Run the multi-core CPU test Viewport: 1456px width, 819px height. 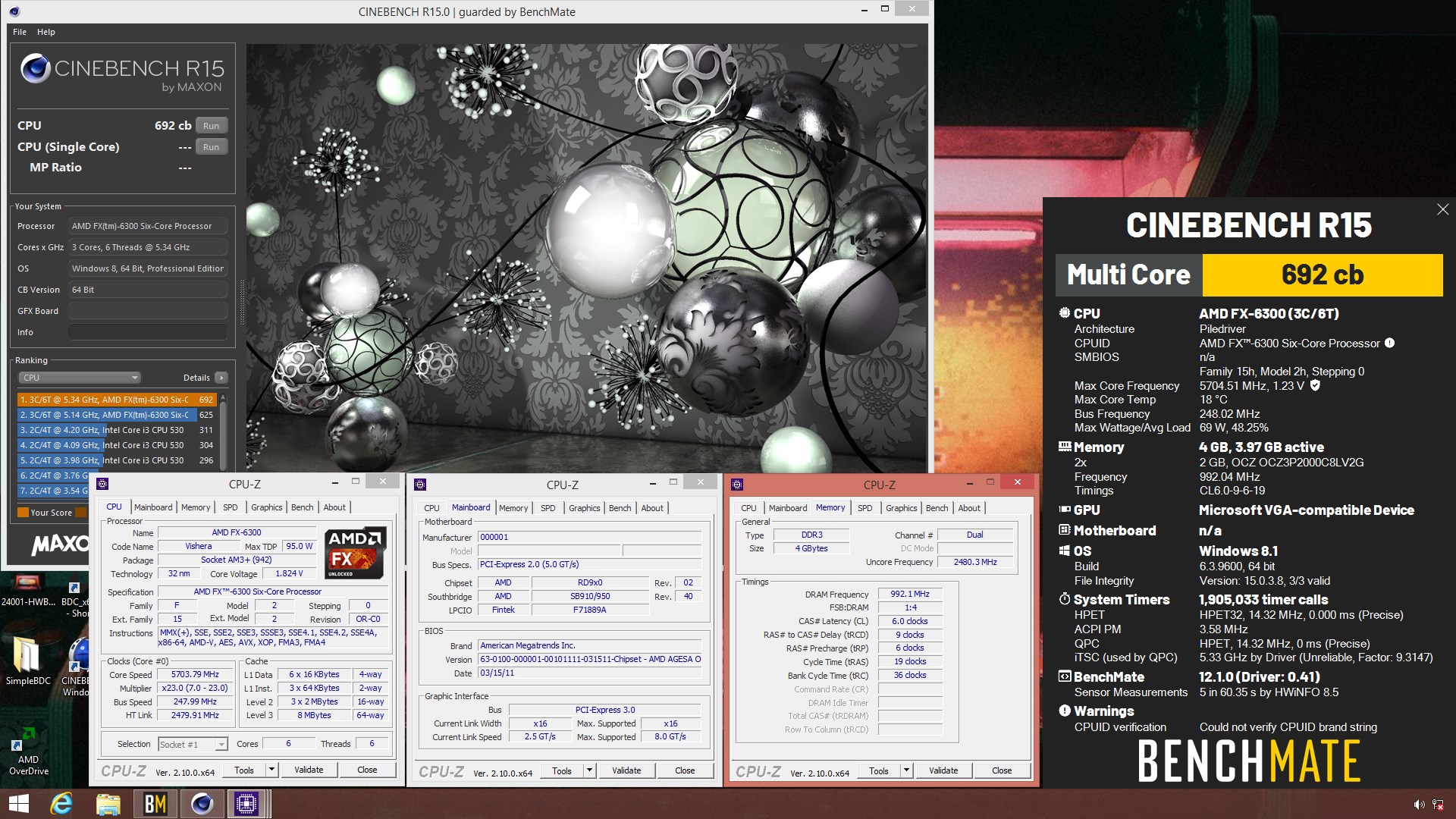click(x=212, y=126)
